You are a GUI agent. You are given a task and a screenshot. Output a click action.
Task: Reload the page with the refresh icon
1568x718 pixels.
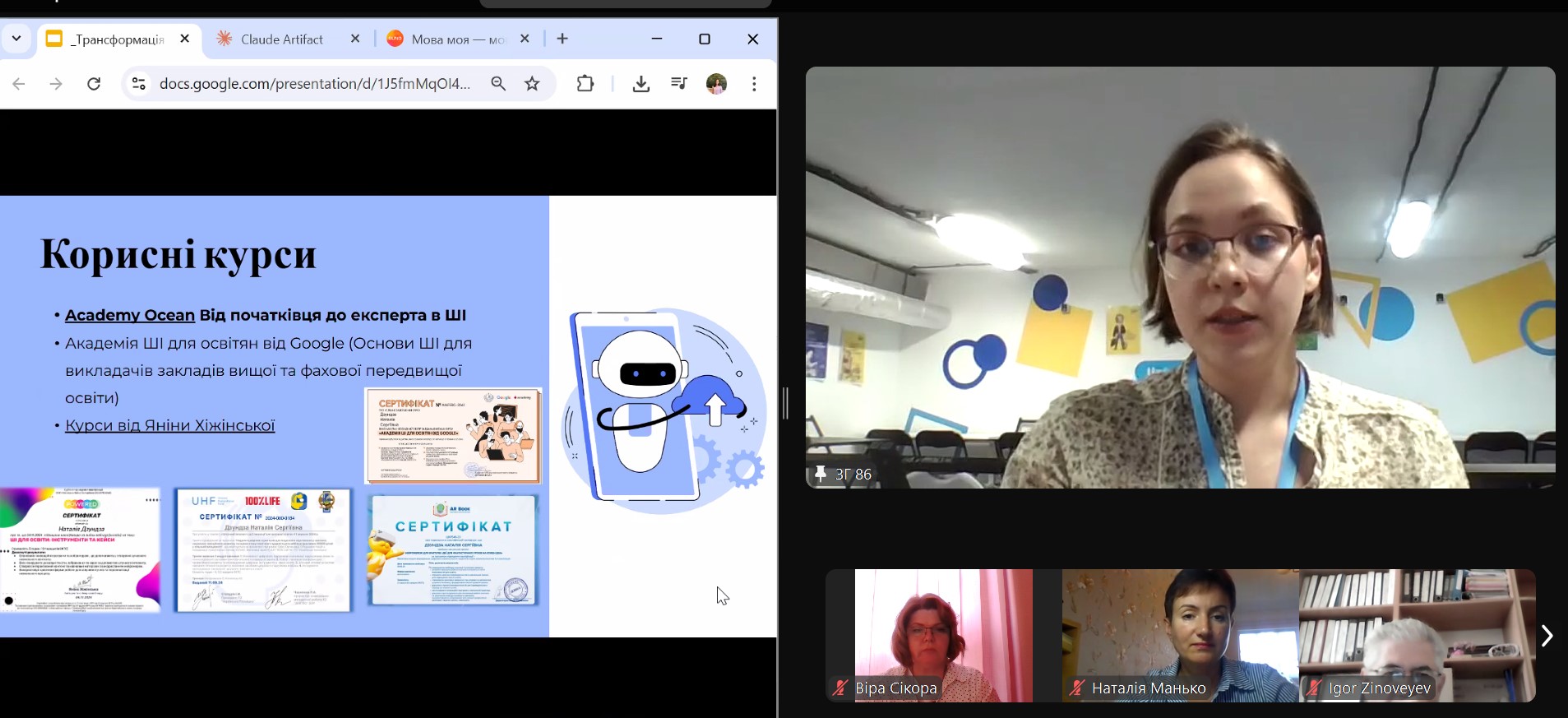(x=94, y=84)
